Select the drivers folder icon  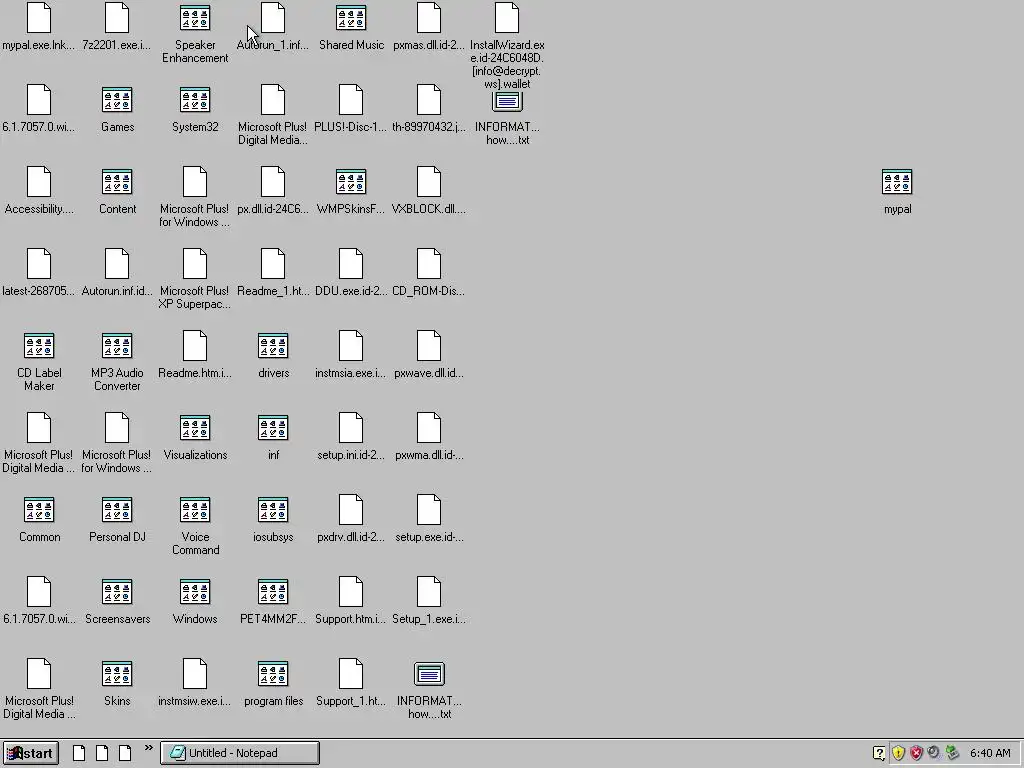pos(273,345)
